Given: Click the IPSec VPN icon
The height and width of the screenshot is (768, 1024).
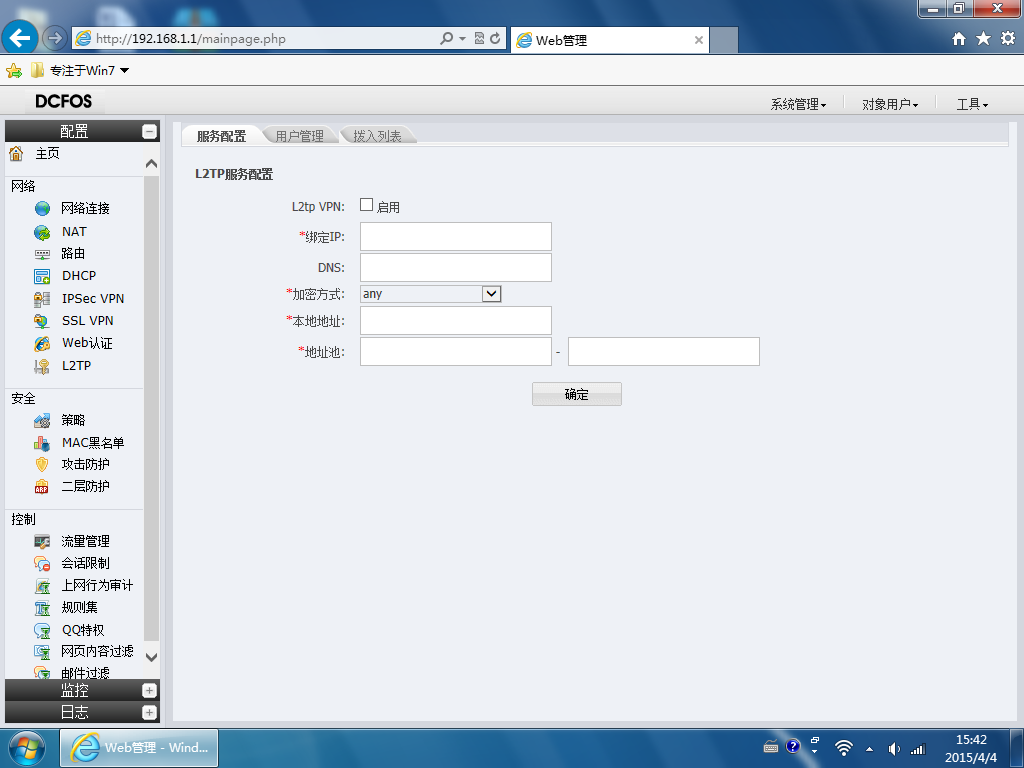Looking at the screenshot, I should 42,299.
